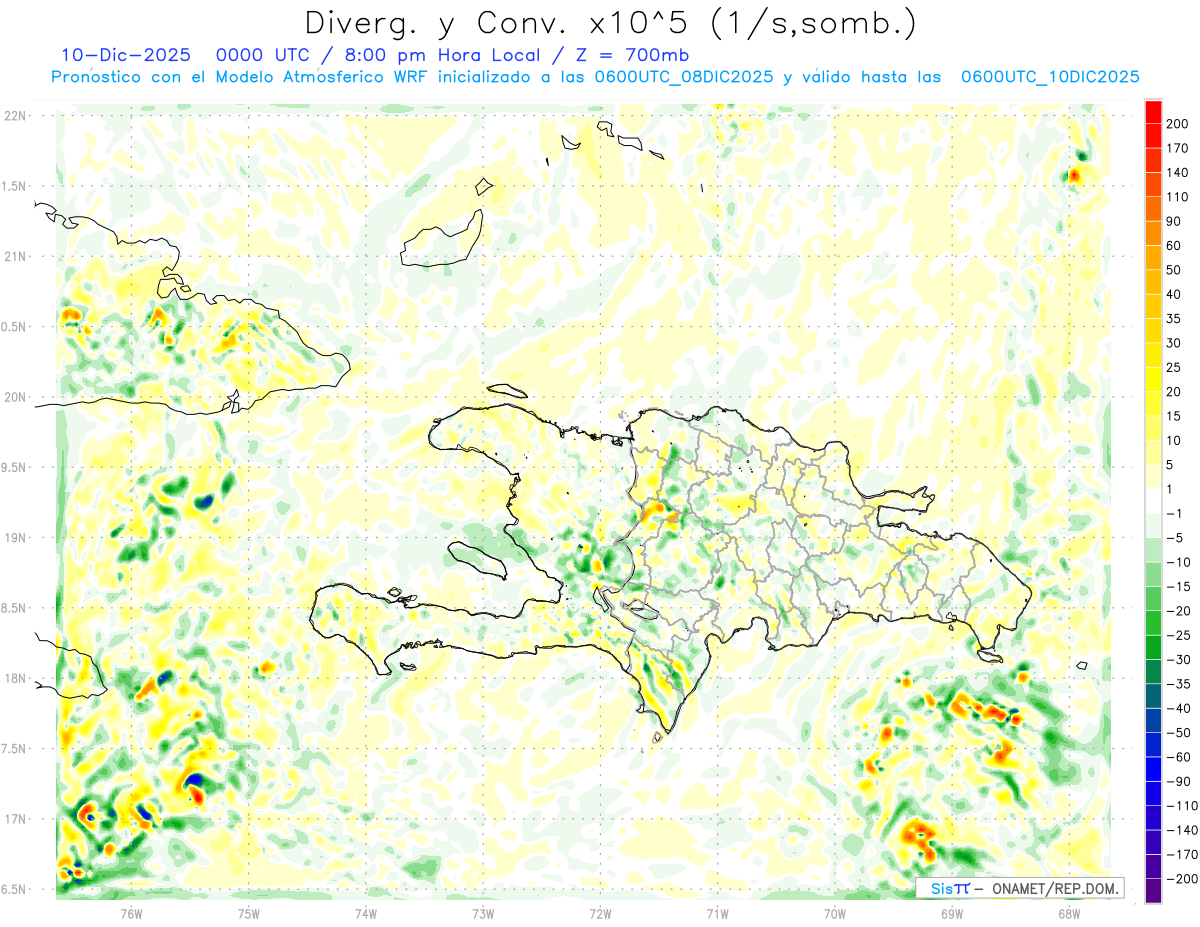1200x927 pixels.
Task: Click the '-200' colorbar value
Action: [1182, 878]
